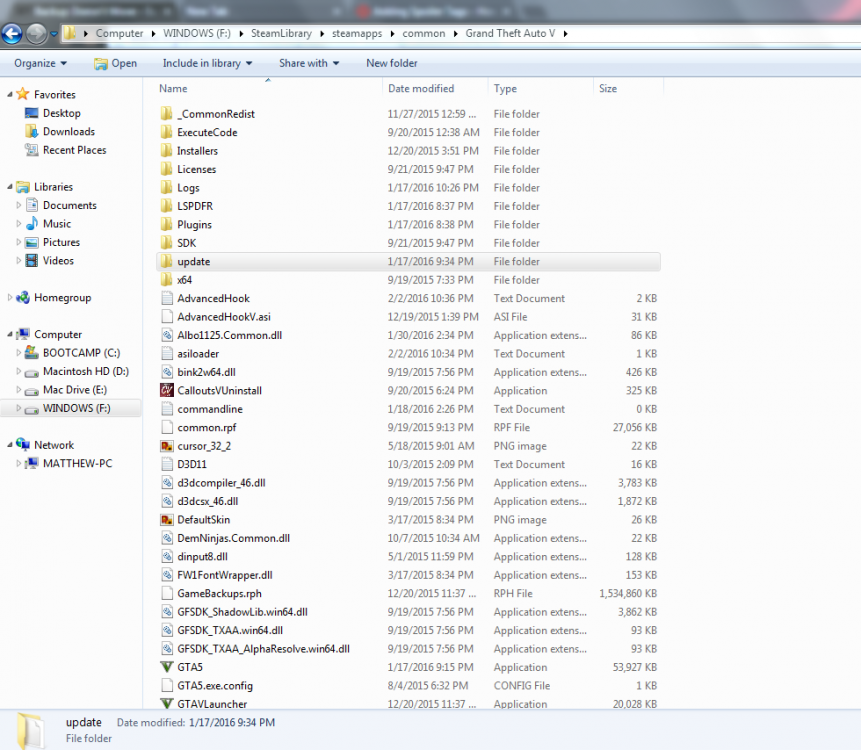This screenshot has width=861, height=750.
Task: Select the GTAVLauncher application icon
Action: click(x=167, y=703)
